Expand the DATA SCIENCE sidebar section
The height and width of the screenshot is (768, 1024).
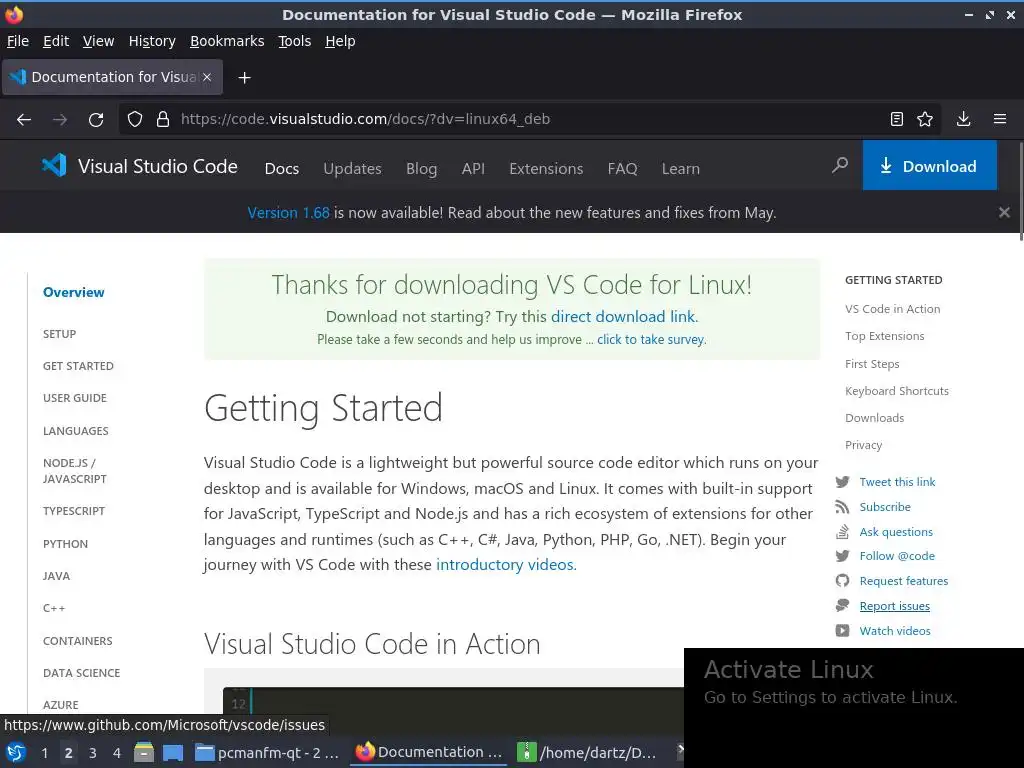coord(82,673)
